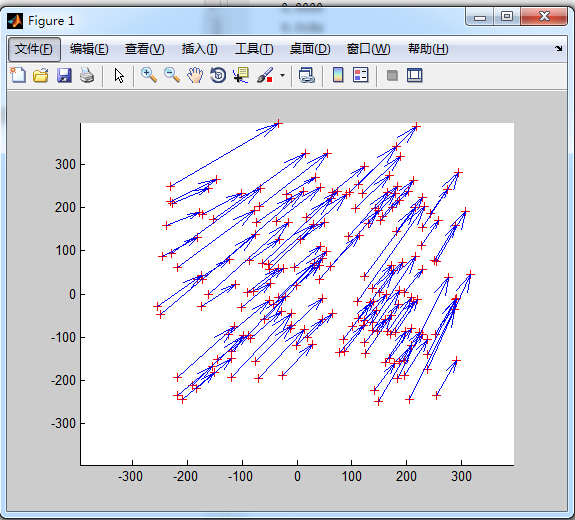This screenshot has height=520, width=575.
Task: Insert a colorbar via toolbar icon
Action: tap(338, 76)
